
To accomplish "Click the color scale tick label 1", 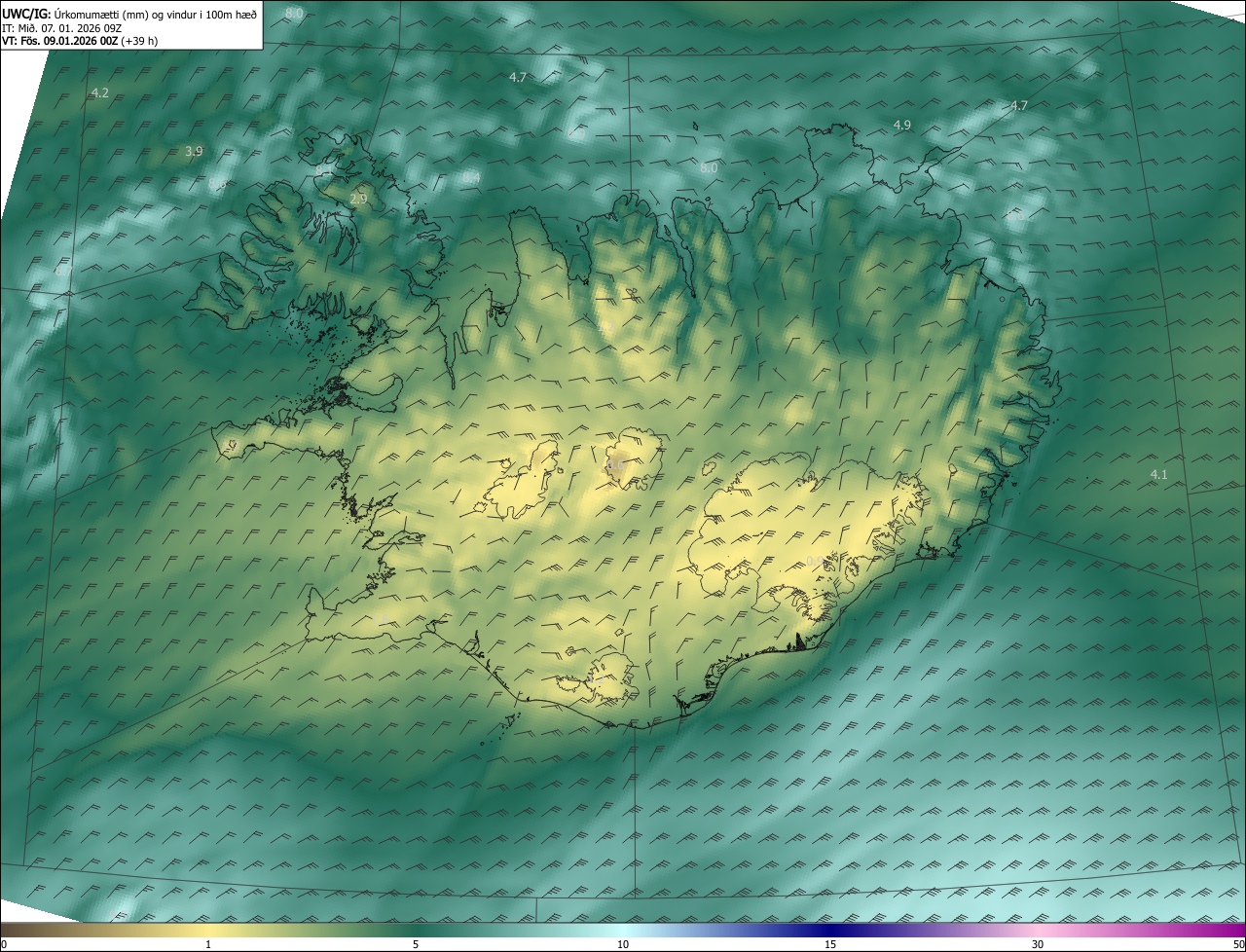I will coord(208,944).
